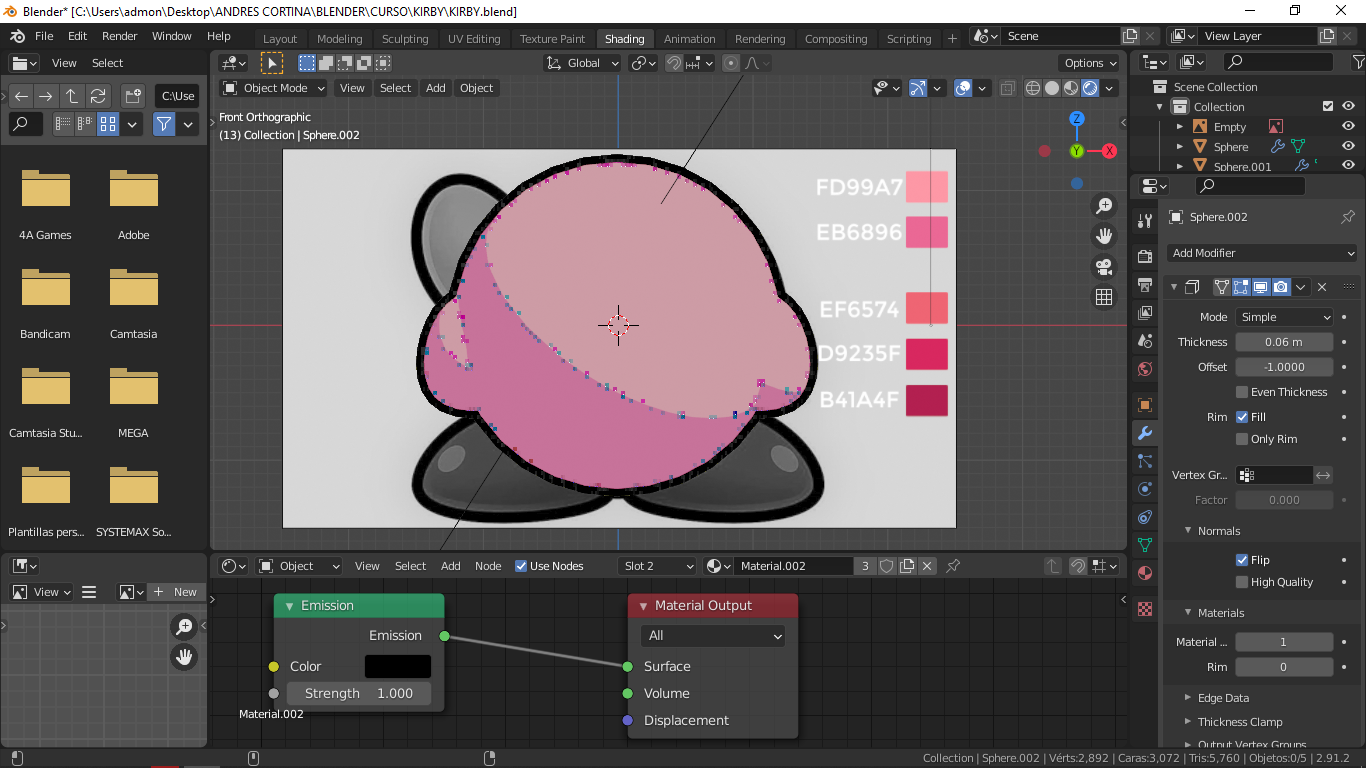Go to parent directory in file browser
1366x768 pixels.
click(72, 96)
